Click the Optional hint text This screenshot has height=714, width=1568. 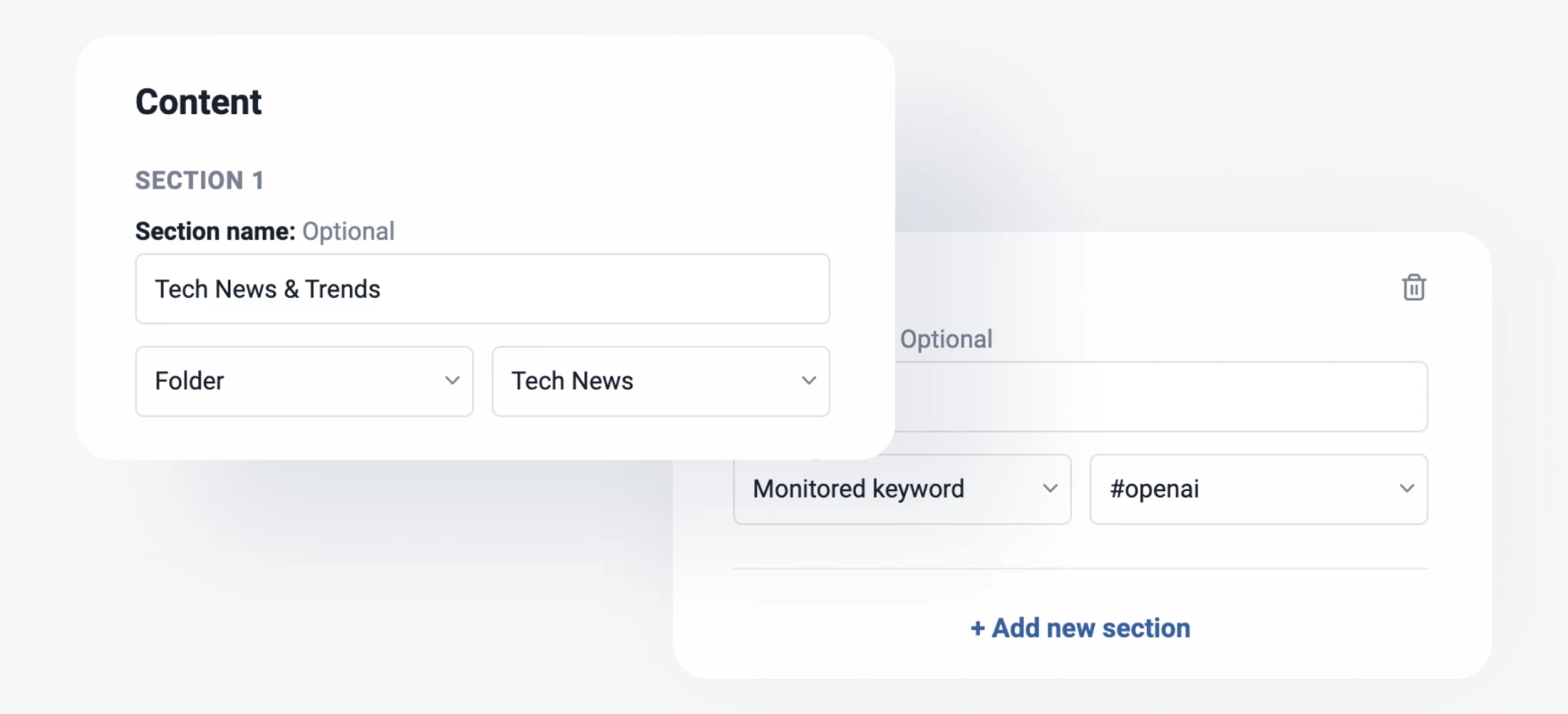349,231
